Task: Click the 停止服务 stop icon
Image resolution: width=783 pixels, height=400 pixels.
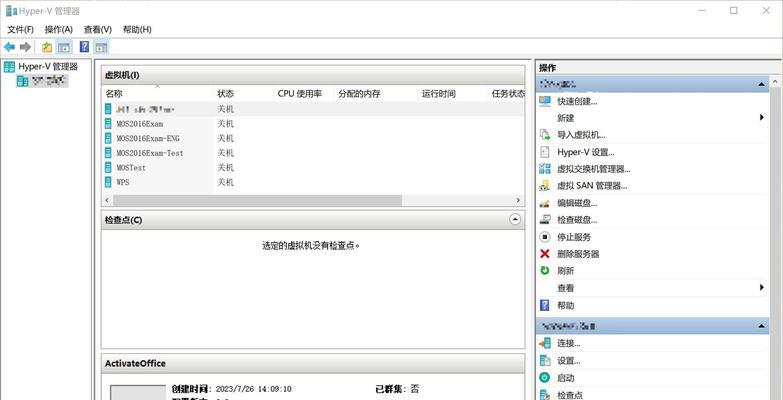Action: 545,237
